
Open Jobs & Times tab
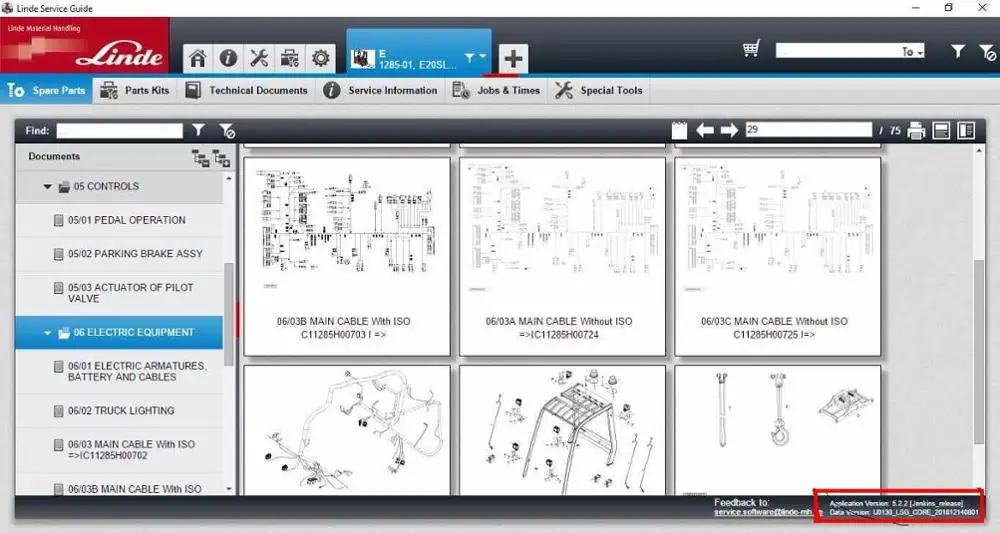click(x=496, y=91)
